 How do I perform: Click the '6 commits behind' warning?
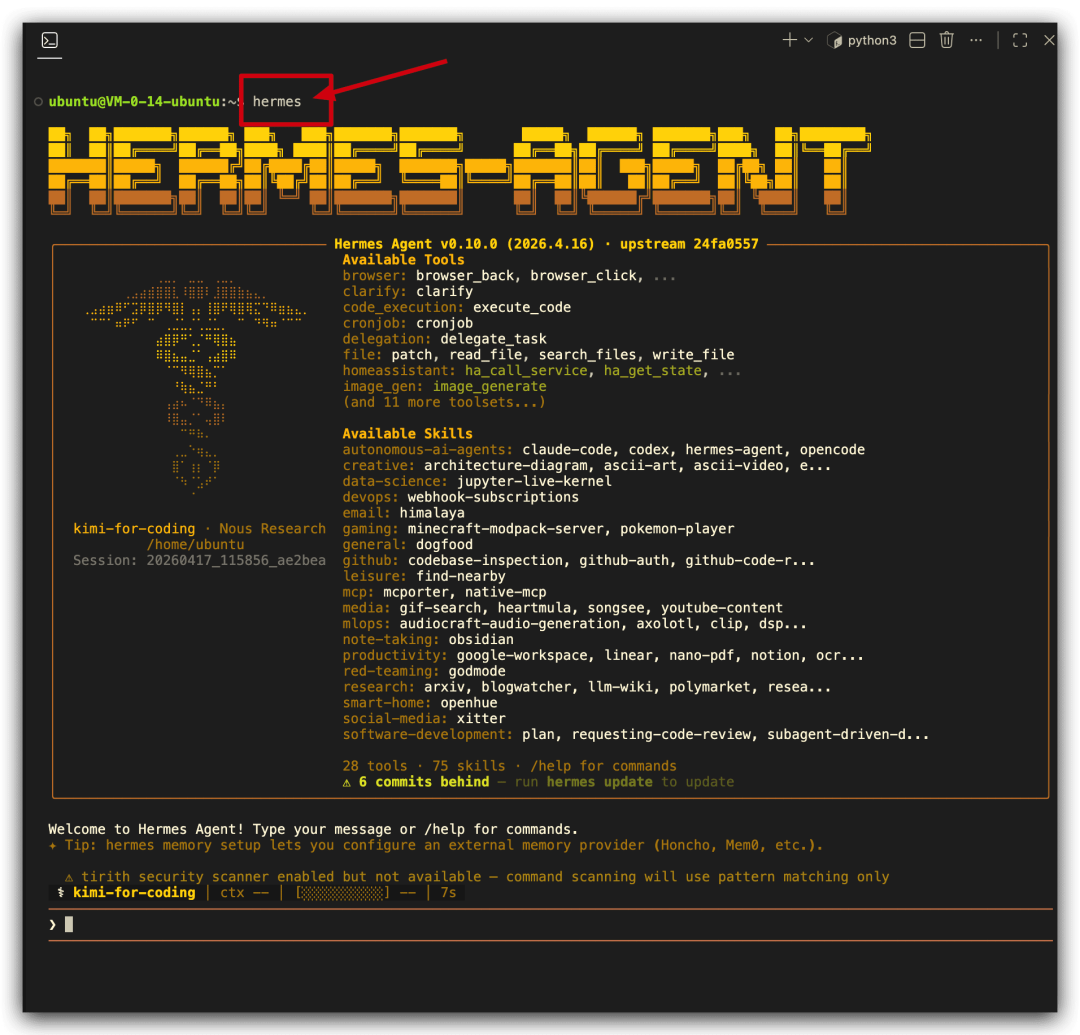point(416,782)
